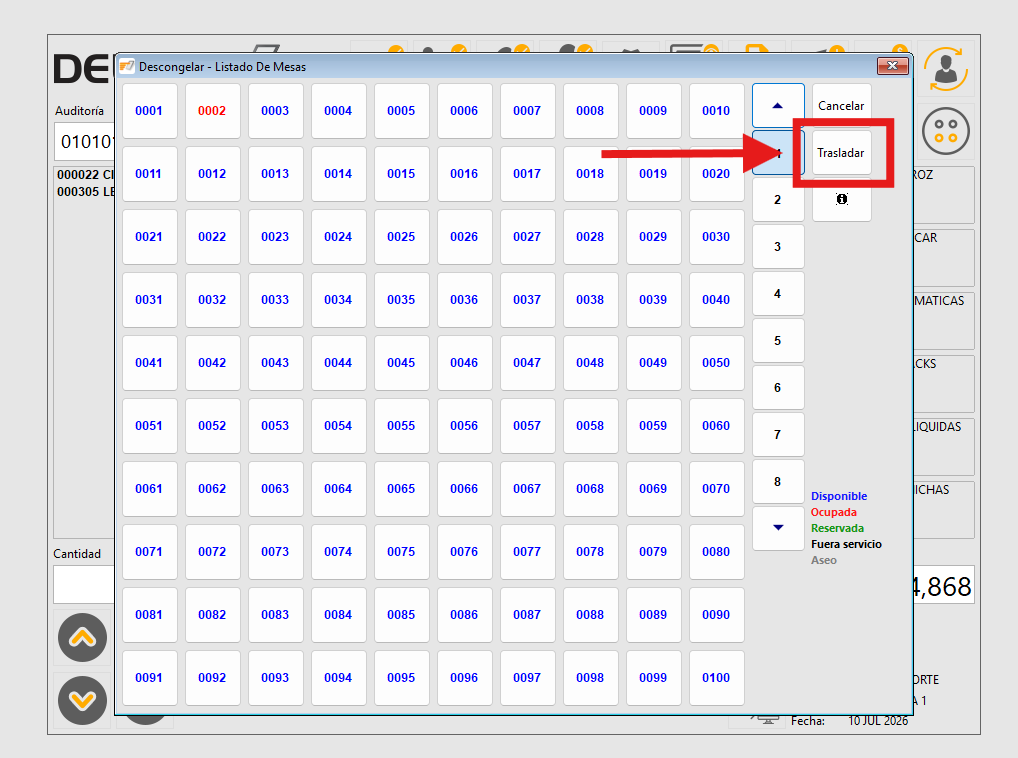Select table 0077
The width and height of the screenshot is (1018, 758).
tap(527, 552)
